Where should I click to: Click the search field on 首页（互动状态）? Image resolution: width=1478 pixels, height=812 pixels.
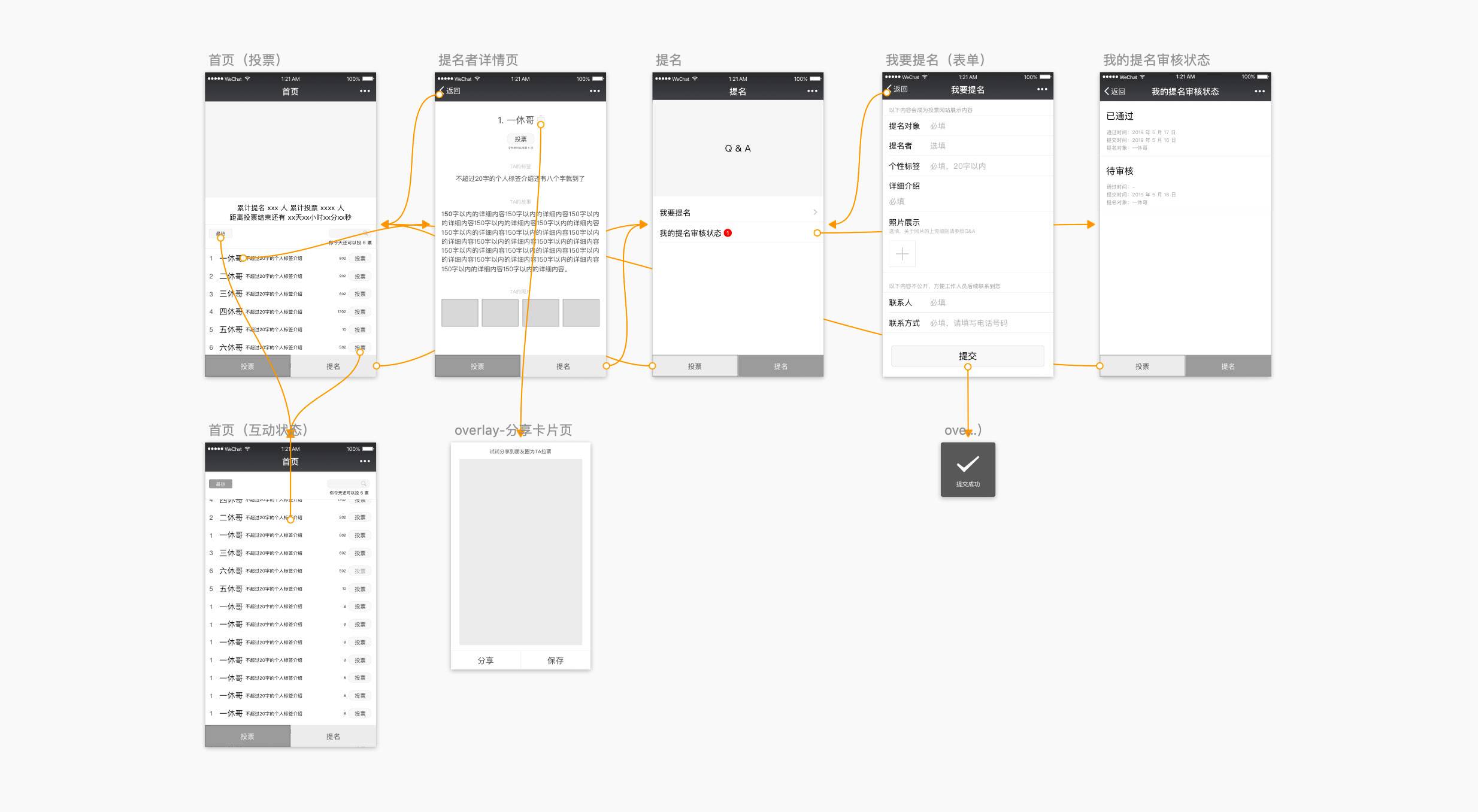(348, 483)
